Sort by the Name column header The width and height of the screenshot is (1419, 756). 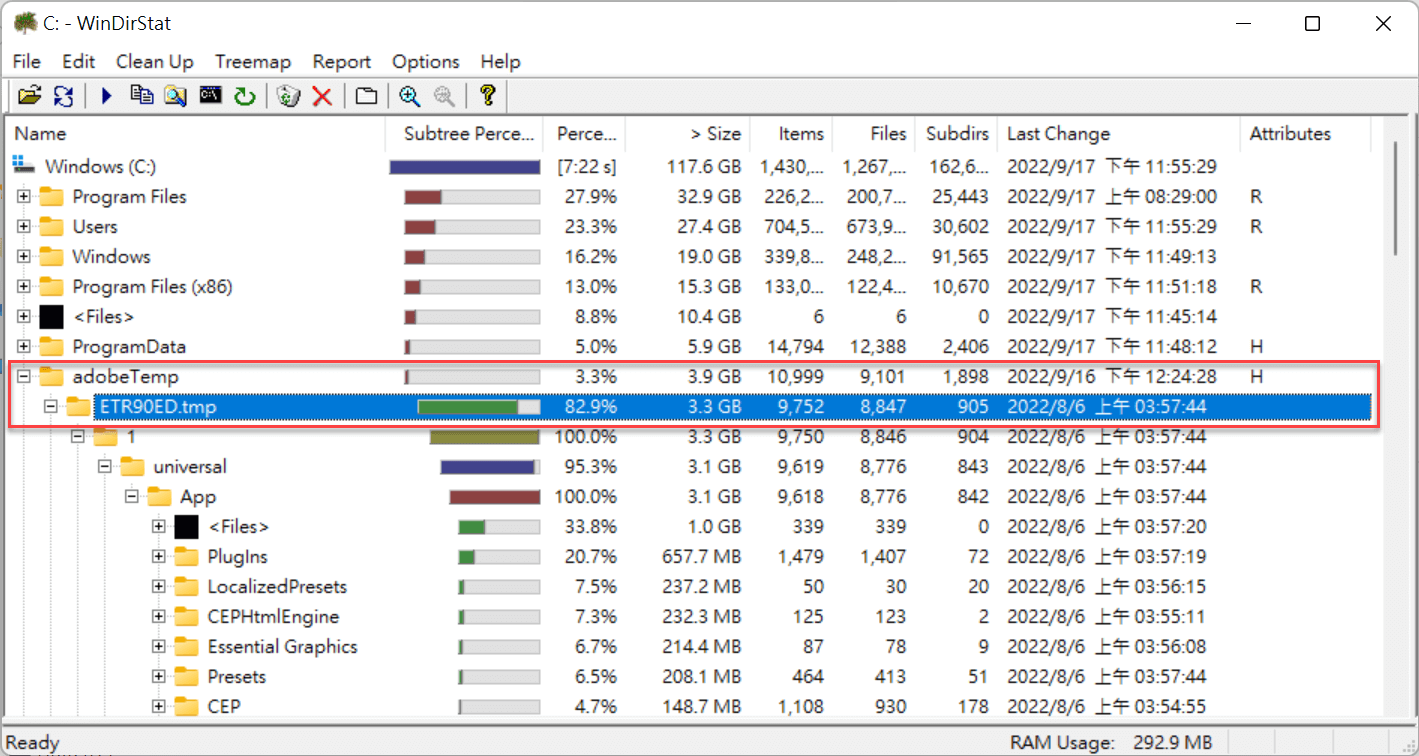pos(196,134)
